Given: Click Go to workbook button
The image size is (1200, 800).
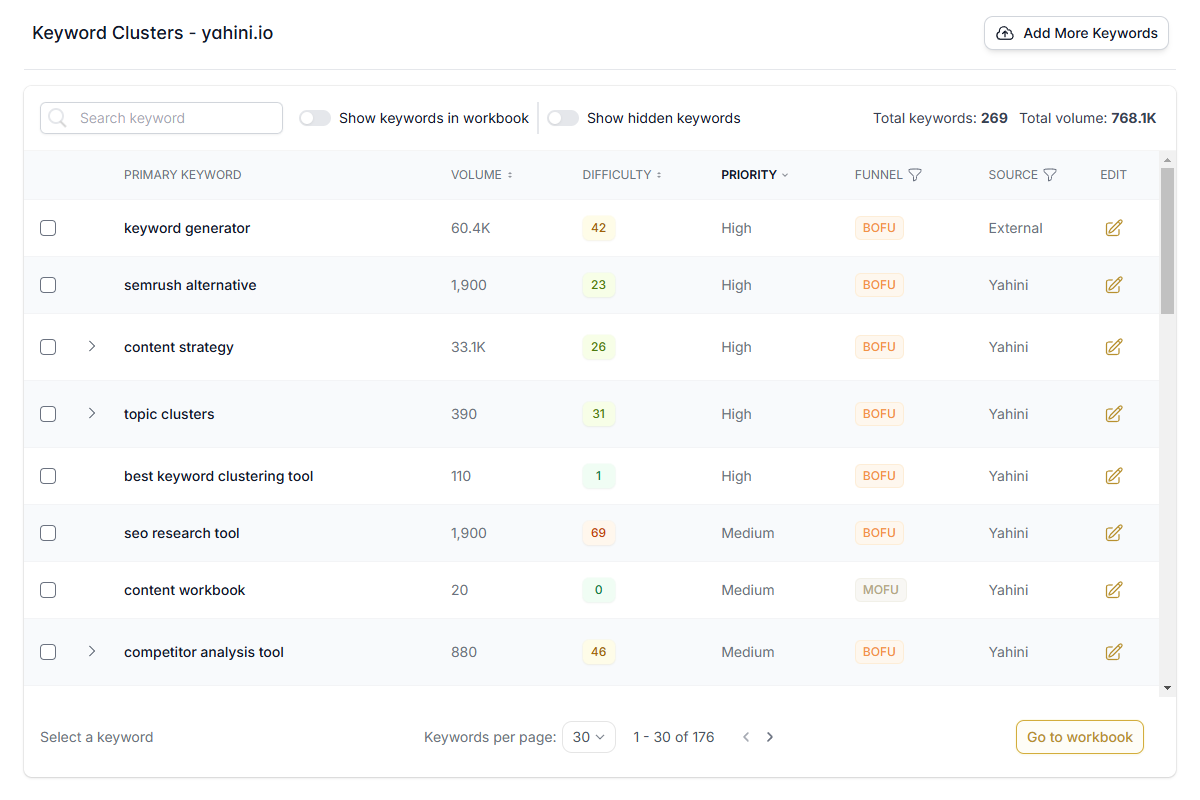Looking at the screenshot, I should pos(1079,737).
